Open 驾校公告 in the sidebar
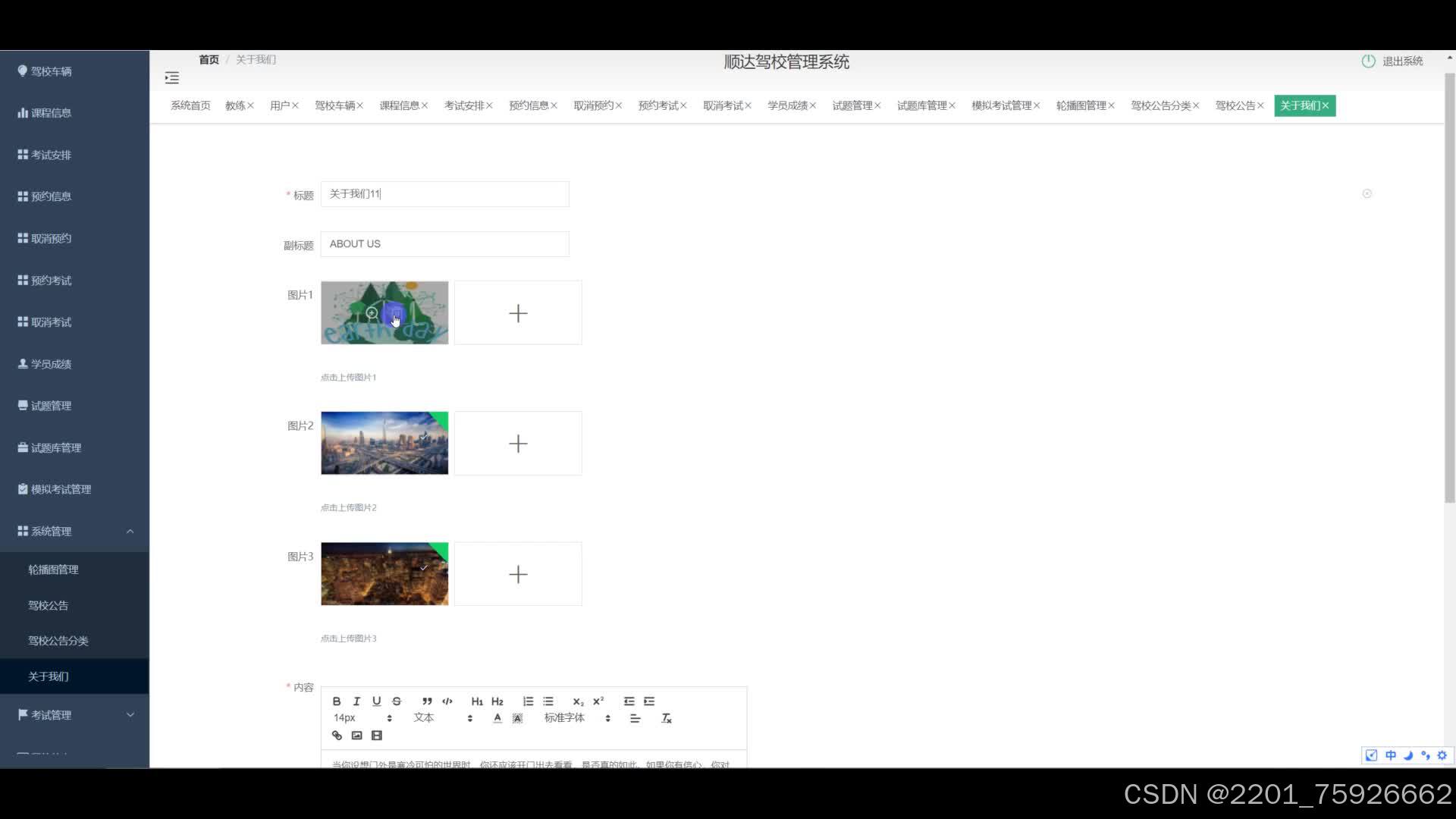 [49, 606]
